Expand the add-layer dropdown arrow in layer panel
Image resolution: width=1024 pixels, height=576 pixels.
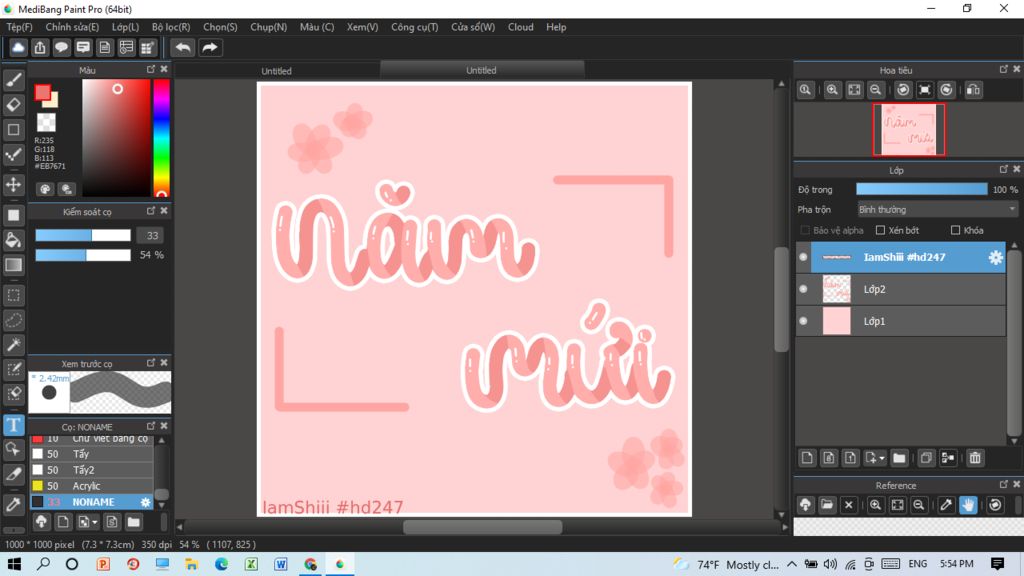pyautogui.click(x=881, y=458)
